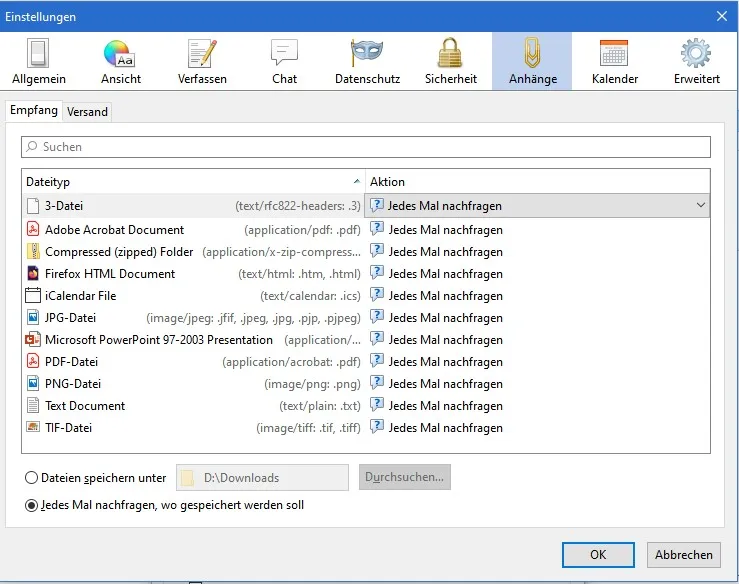Click the PDF-Datei file icon
Image resolution: width=739 pixels, height=584 pixels.
[33, 362]
